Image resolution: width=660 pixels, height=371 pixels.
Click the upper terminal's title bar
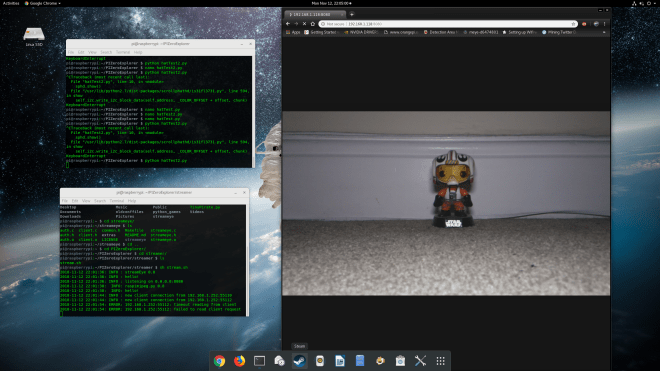[x=160, y=44]
